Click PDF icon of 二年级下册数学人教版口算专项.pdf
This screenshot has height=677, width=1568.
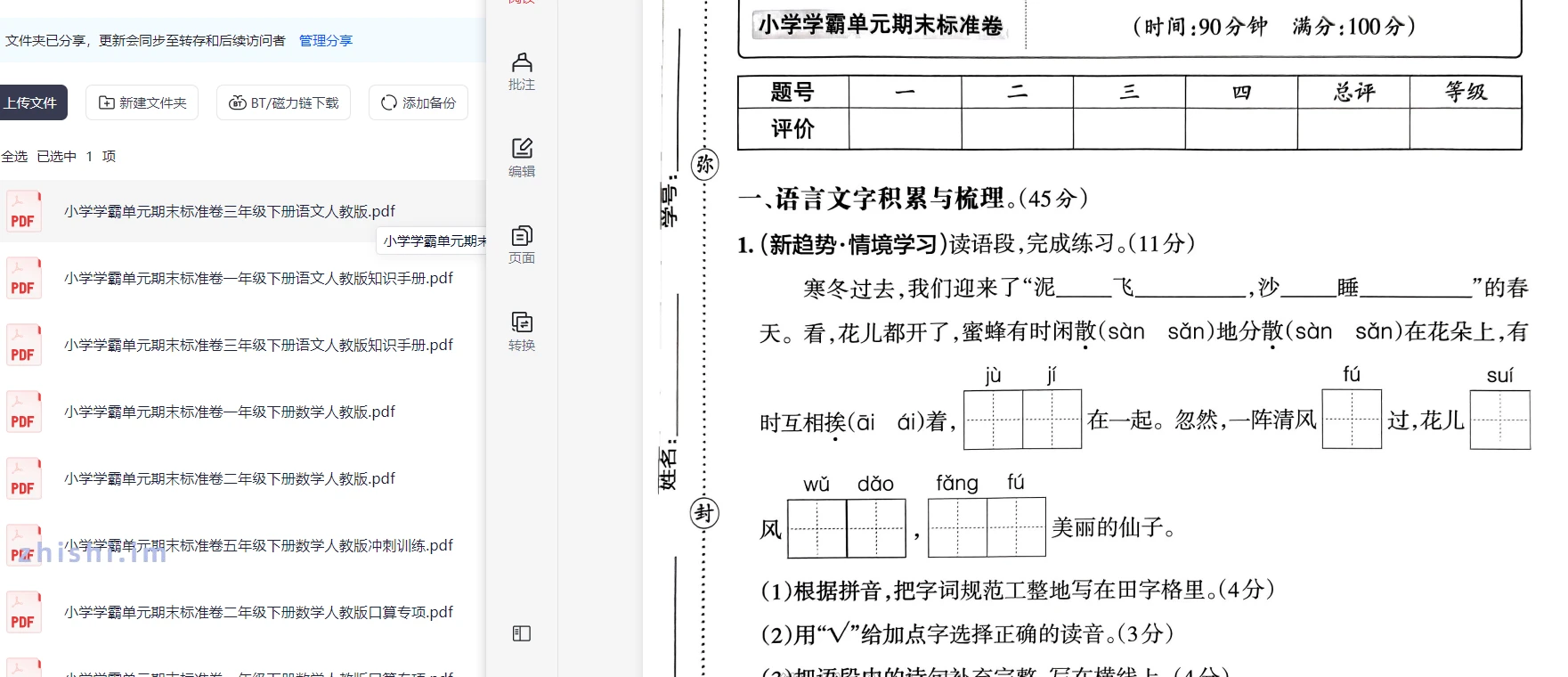[x=23, y=612]
